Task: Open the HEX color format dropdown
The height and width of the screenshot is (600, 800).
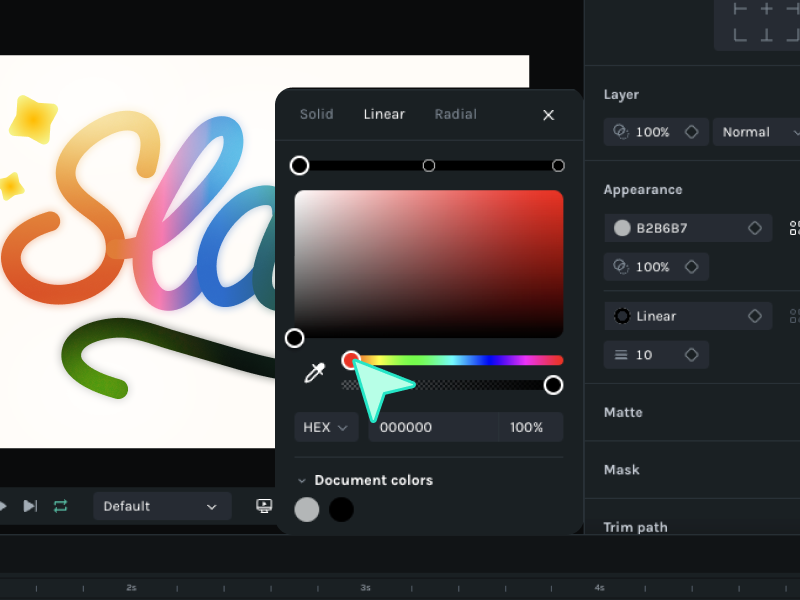Action: click(326, 427)
